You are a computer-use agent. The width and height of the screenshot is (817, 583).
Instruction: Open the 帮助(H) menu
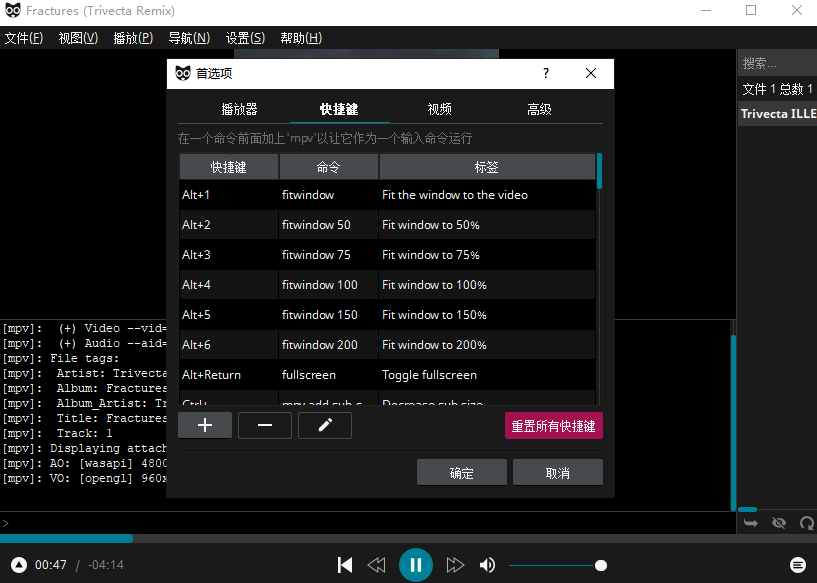point(301,38)
